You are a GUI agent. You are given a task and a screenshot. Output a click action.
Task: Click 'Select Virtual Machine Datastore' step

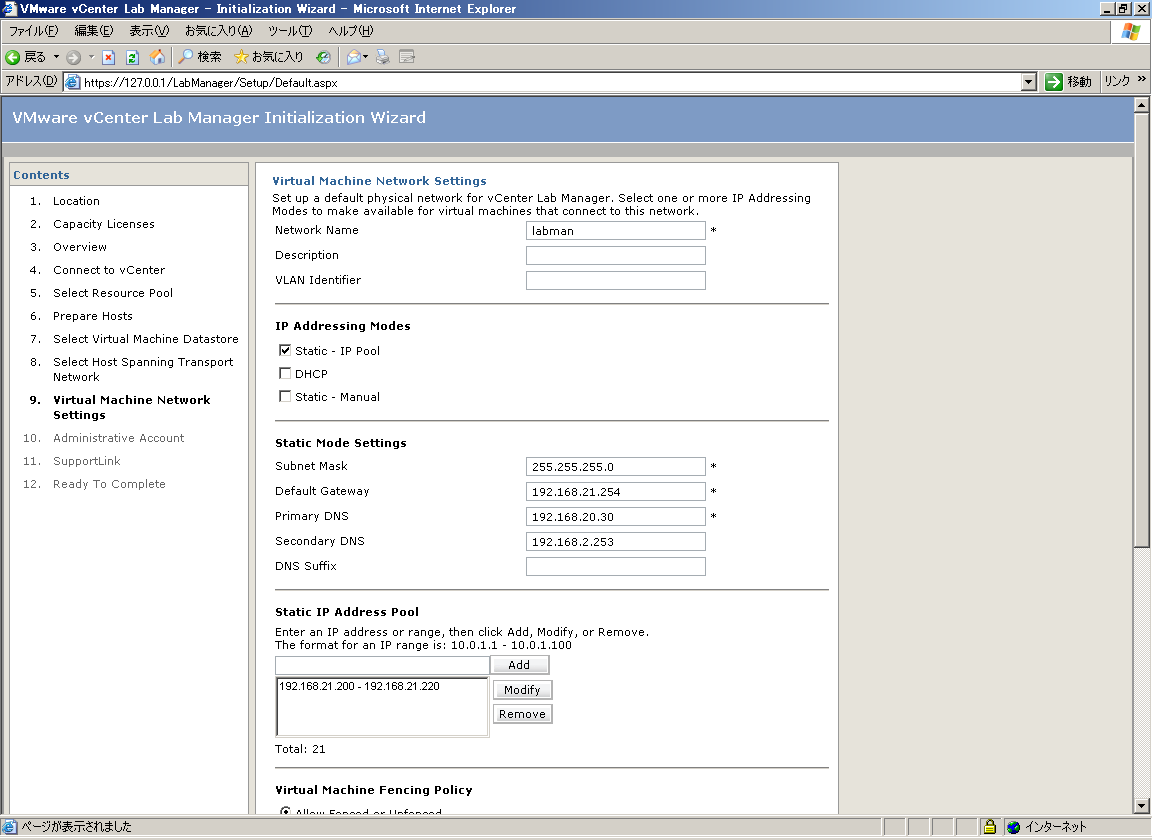[145, 339]
